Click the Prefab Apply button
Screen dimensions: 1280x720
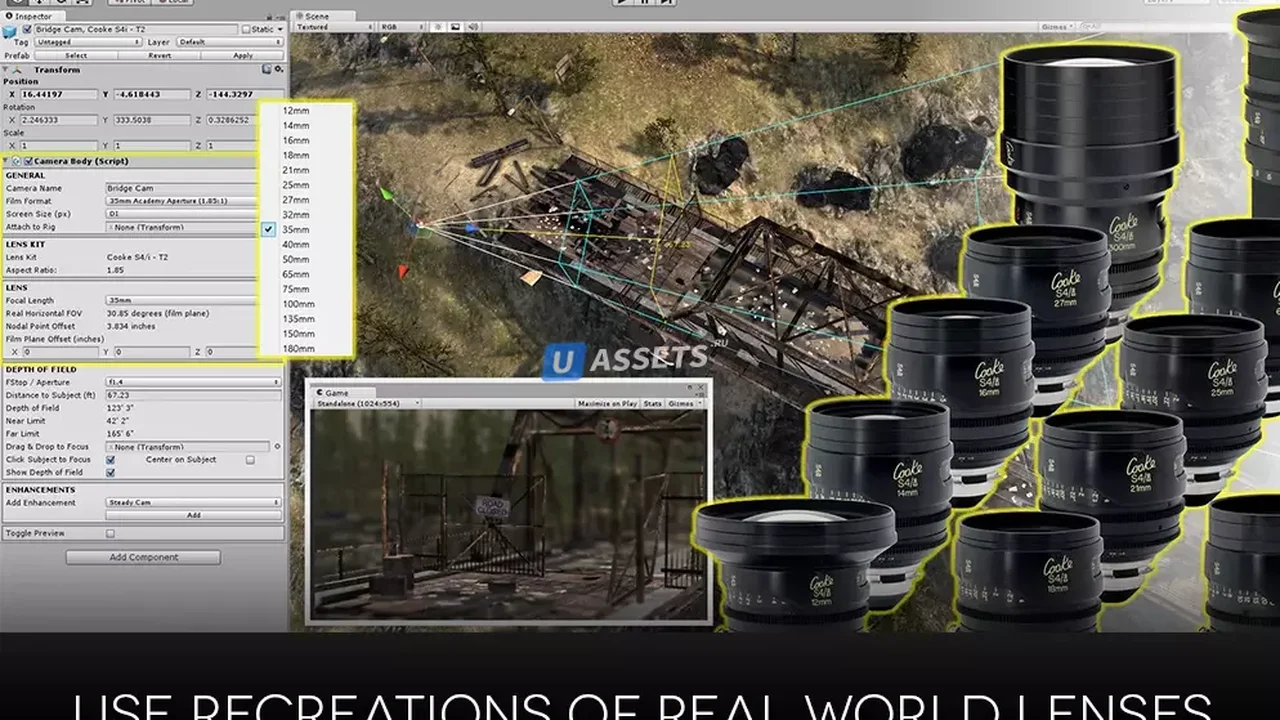coord(243,55)
